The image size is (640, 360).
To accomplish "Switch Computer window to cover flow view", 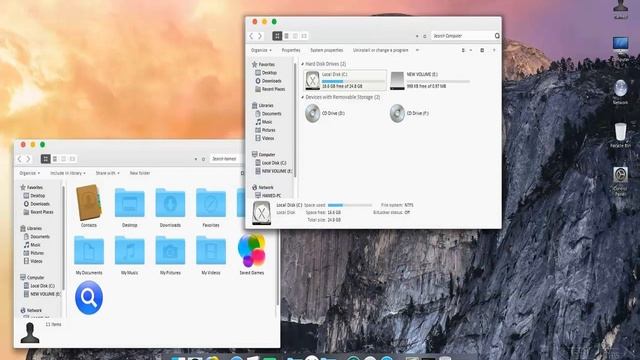I will tap(304, 36).
